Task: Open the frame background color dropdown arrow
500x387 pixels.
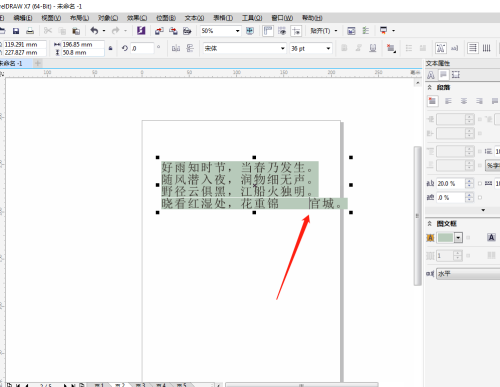Action: [x=458, y=238]
